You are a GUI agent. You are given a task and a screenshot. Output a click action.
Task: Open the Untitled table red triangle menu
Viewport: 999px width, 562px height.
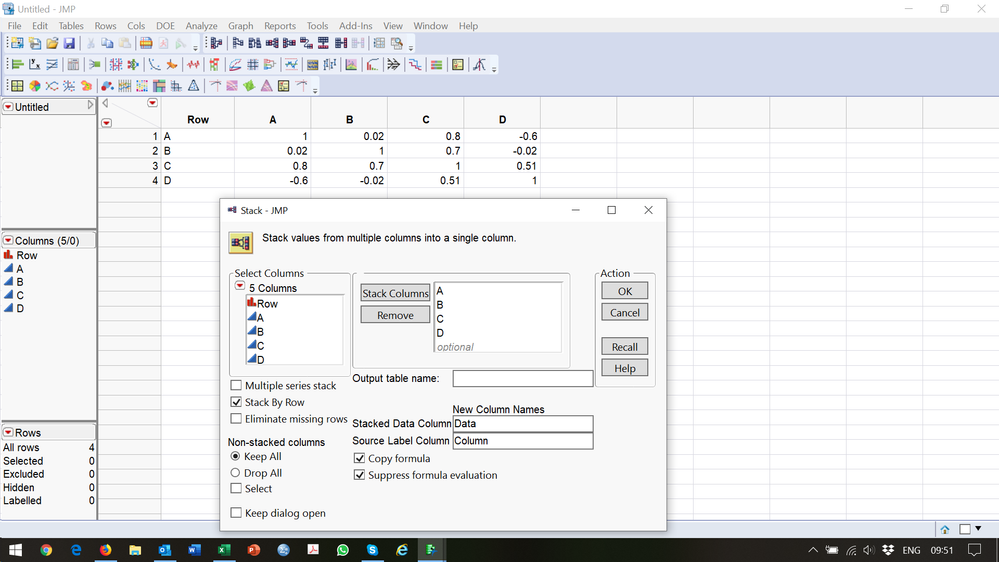(8, 107)
